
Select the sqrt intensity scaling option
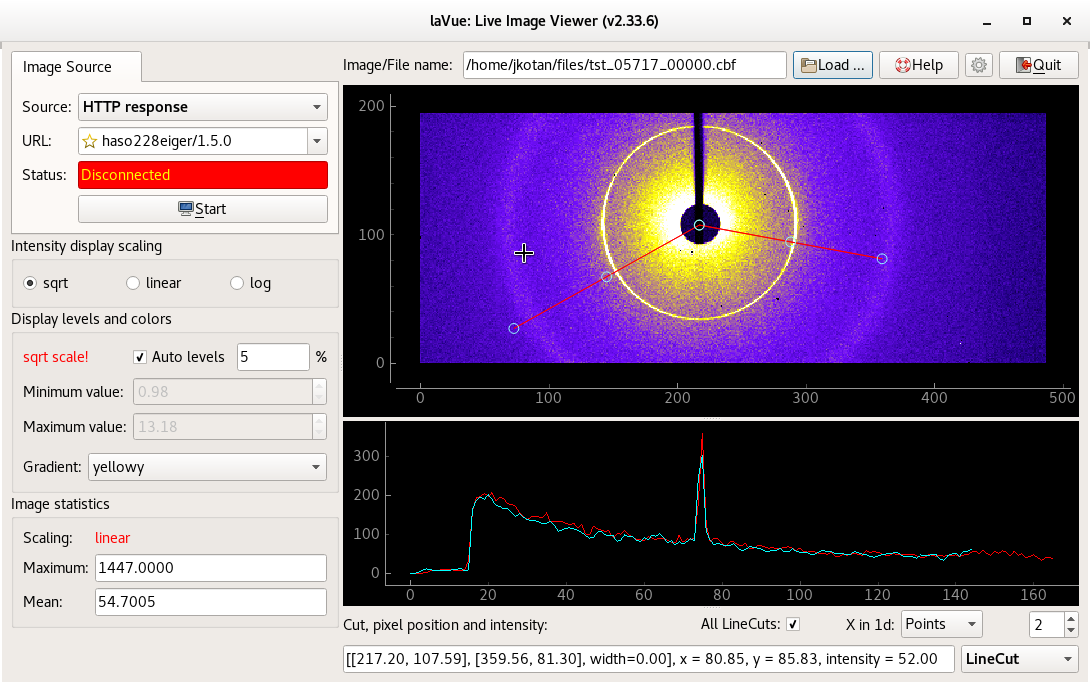click(31, 283)
